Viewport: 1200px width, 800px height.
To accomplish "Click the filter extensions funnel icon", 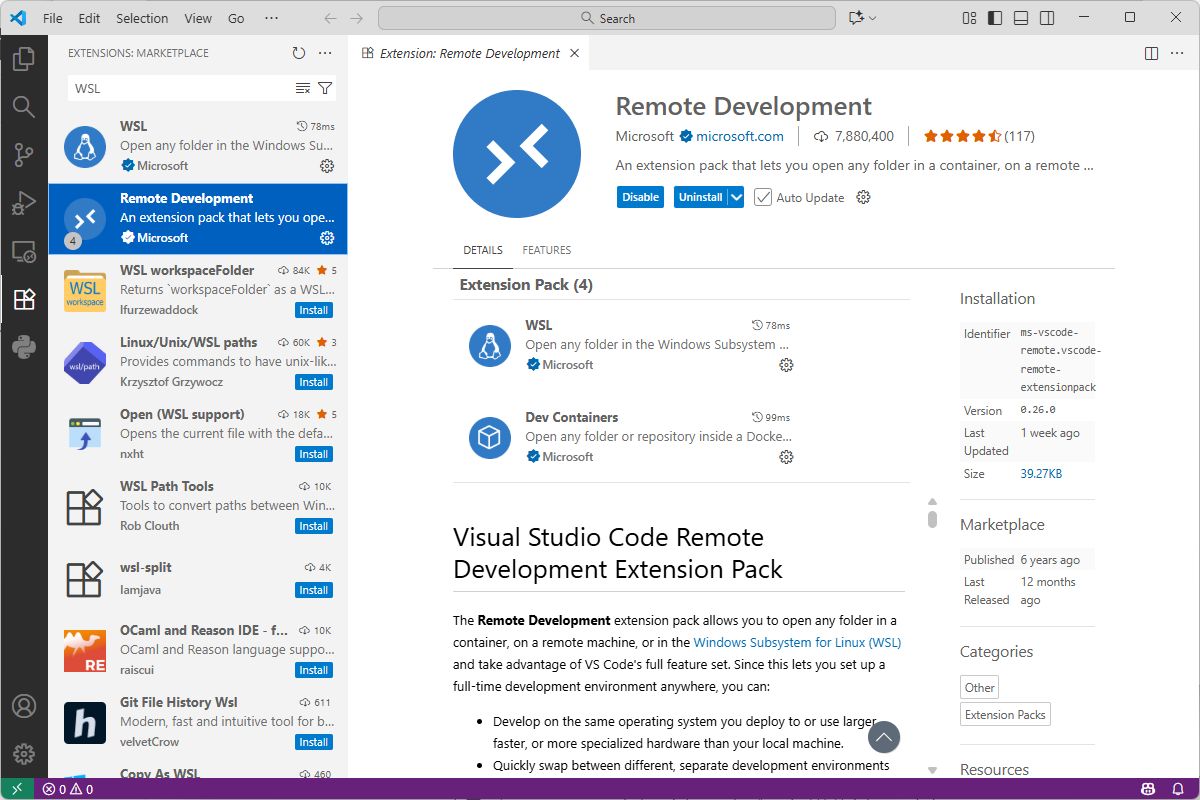I will (325, 88).
